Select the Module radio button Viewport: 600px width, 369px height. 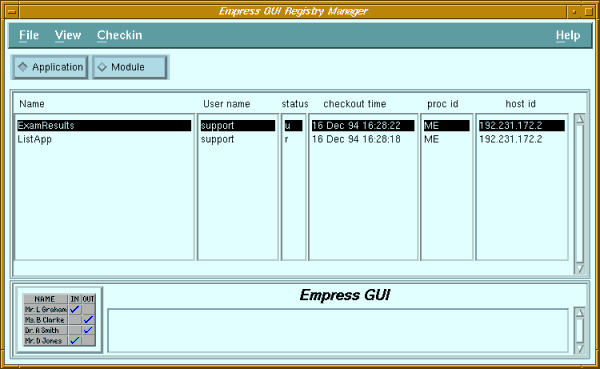pyautogui.click(x=130, y=67)
